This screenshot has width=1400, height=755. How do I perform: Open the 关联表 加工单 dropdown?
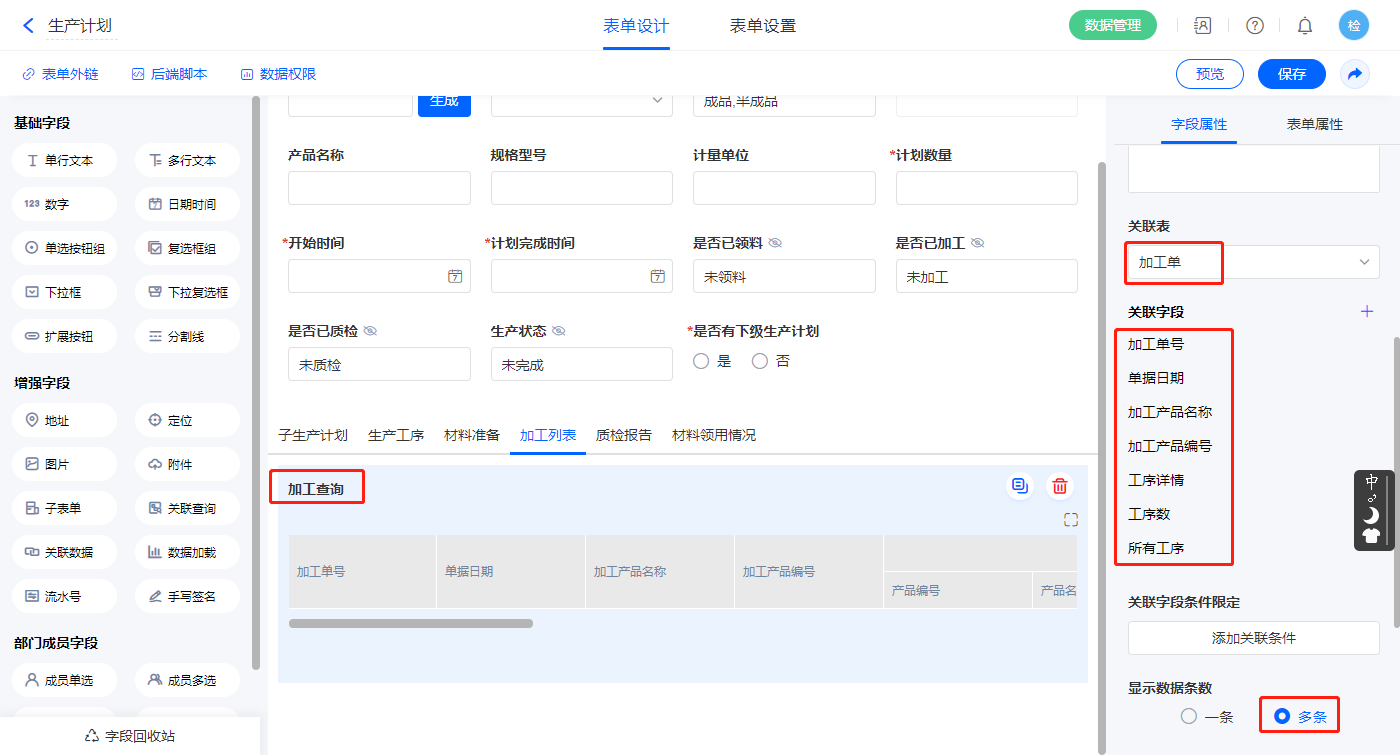1253,262
